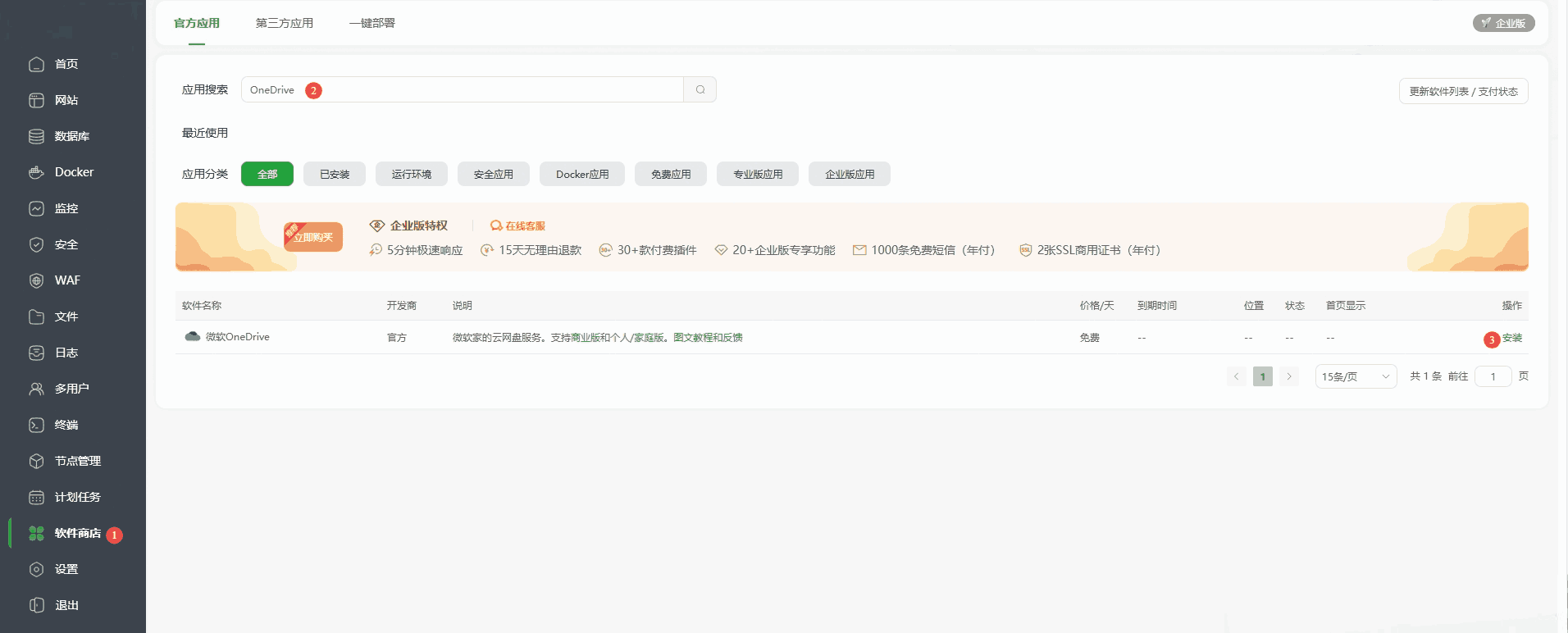Filter by 已安装 category
This screenshot has width=1568, height=633.
(x=334, y=174)
